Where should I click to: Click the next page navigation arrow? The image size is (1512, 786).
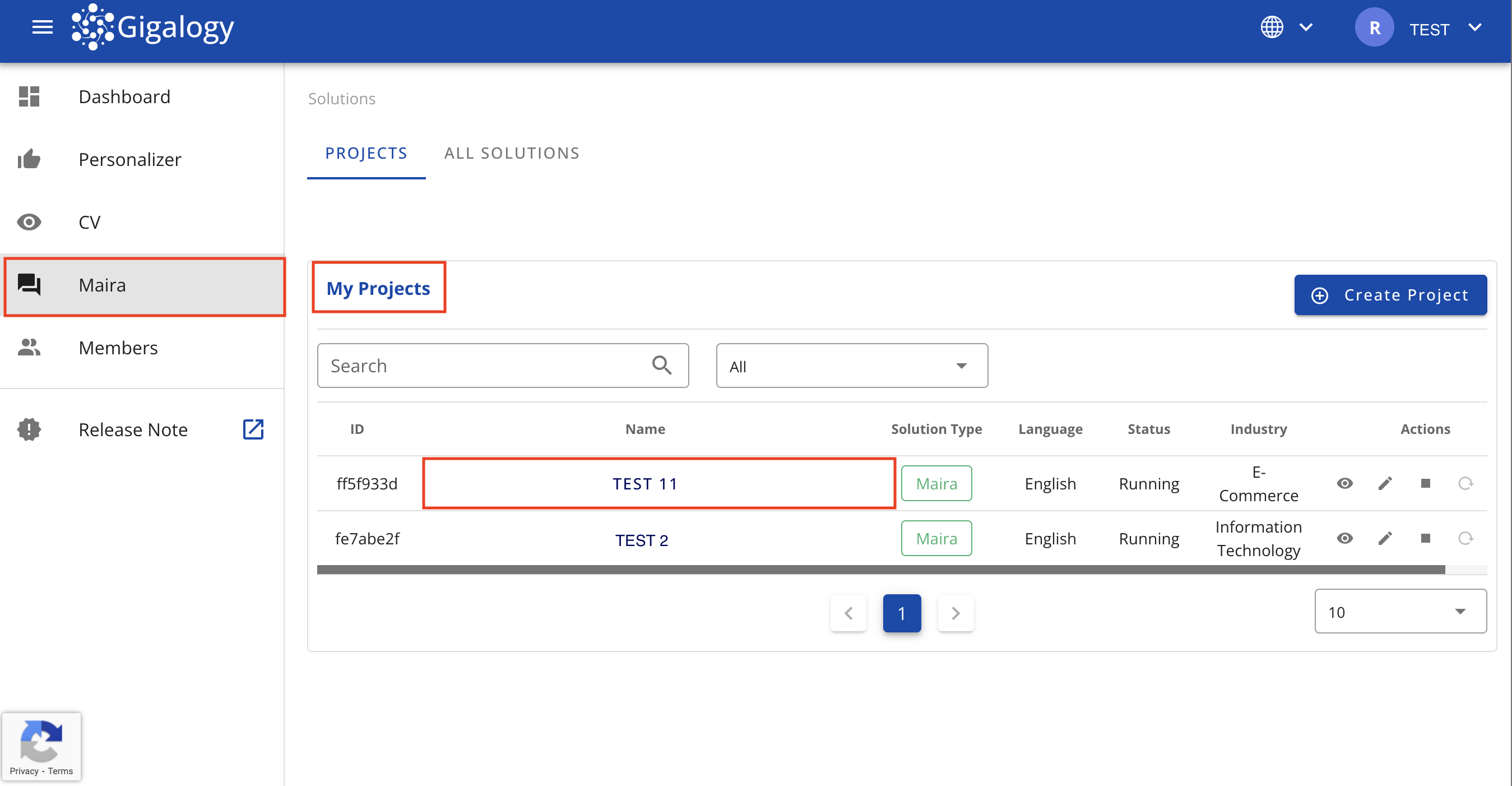[x=955, y=612]
